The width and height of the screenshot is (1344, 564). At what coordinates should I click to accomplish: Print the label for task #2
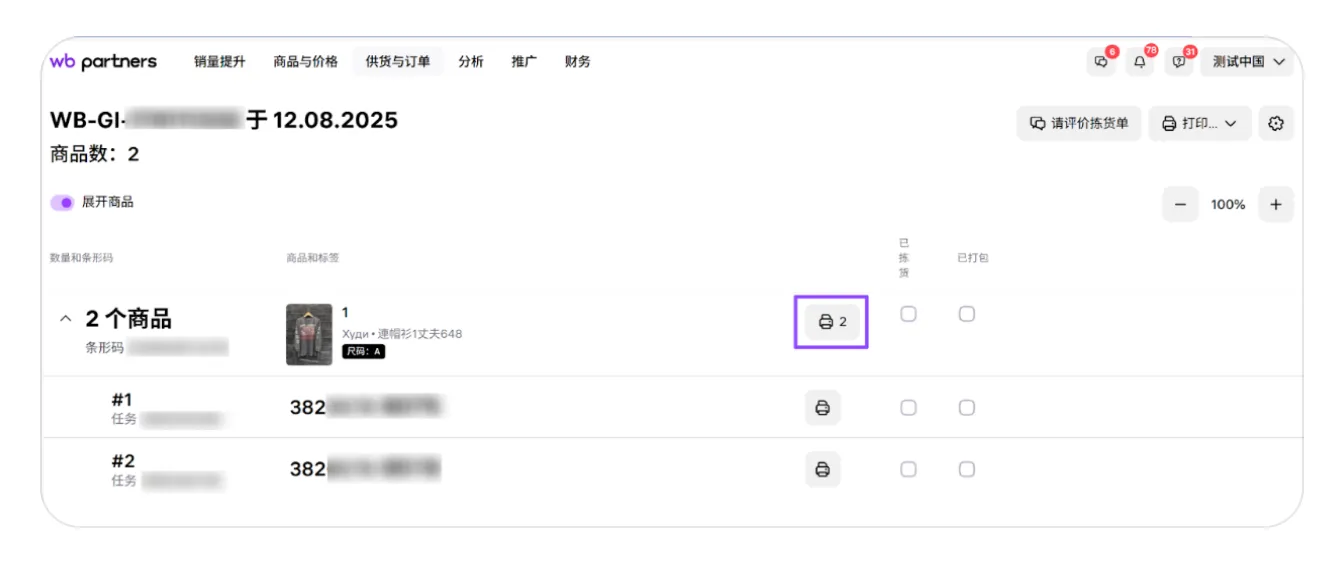(x=823, y=469)
